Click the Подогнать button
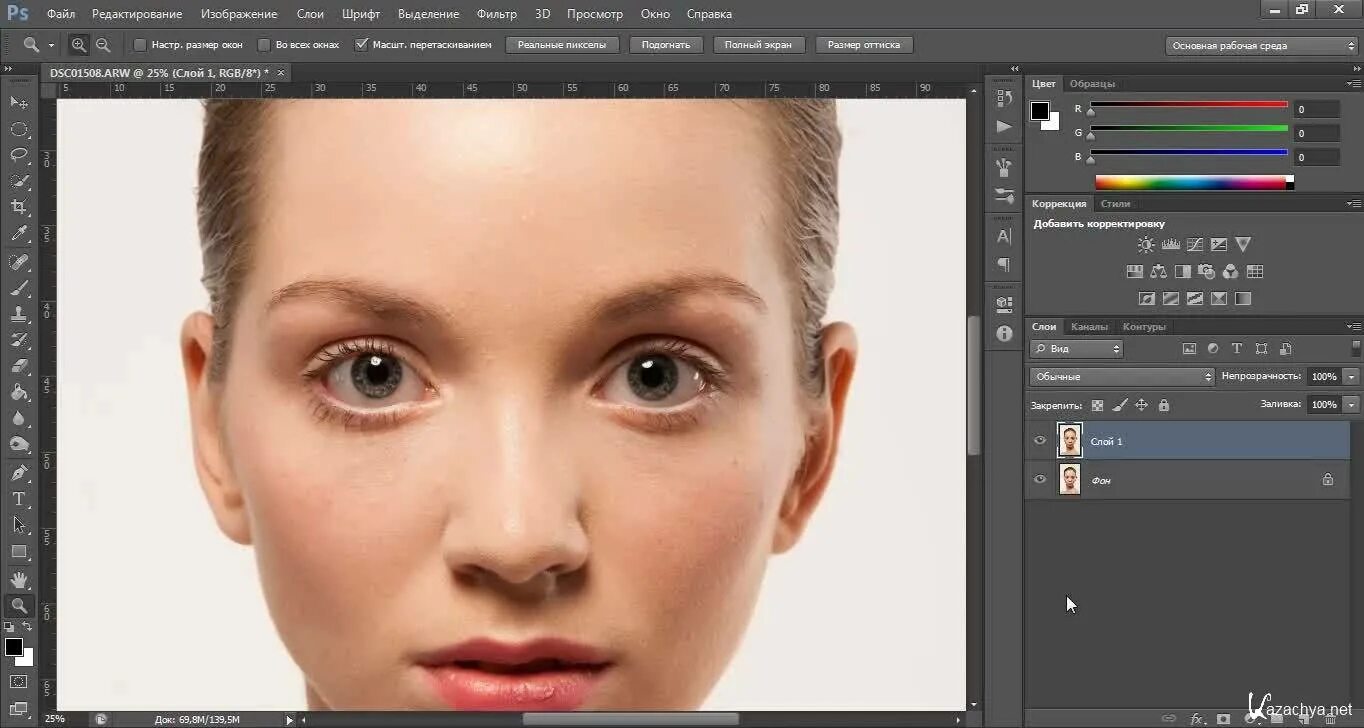Viewport: 1364px width, 728px height. coord(666,45)
